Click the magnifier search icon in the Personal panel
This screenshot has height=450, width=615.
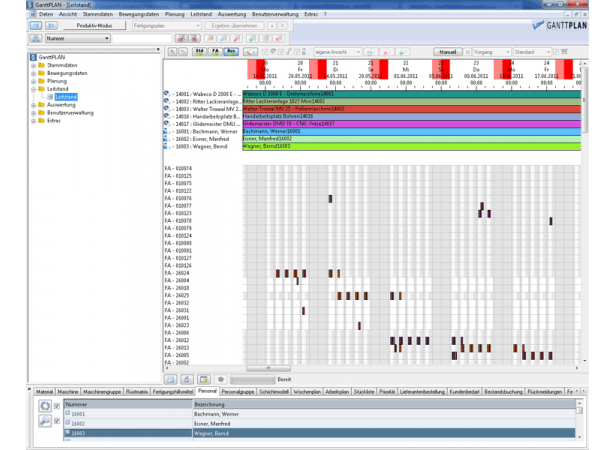pos(45,421)
